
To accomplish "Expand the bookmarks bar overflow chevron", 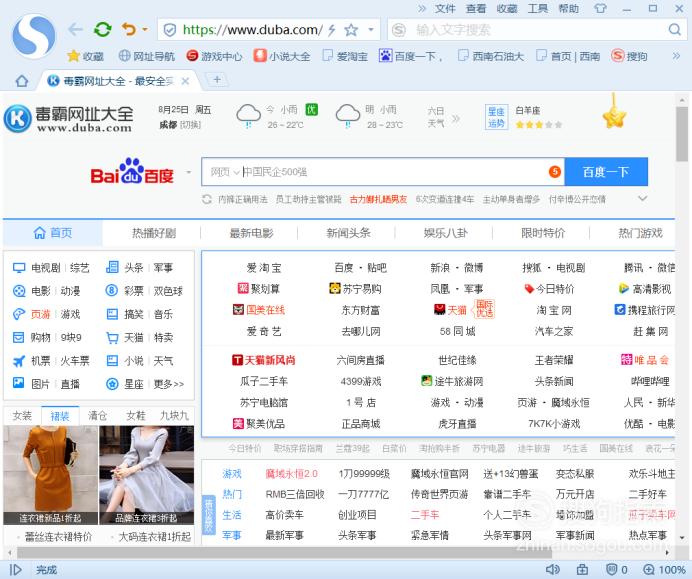I will [x=676, y=56].
